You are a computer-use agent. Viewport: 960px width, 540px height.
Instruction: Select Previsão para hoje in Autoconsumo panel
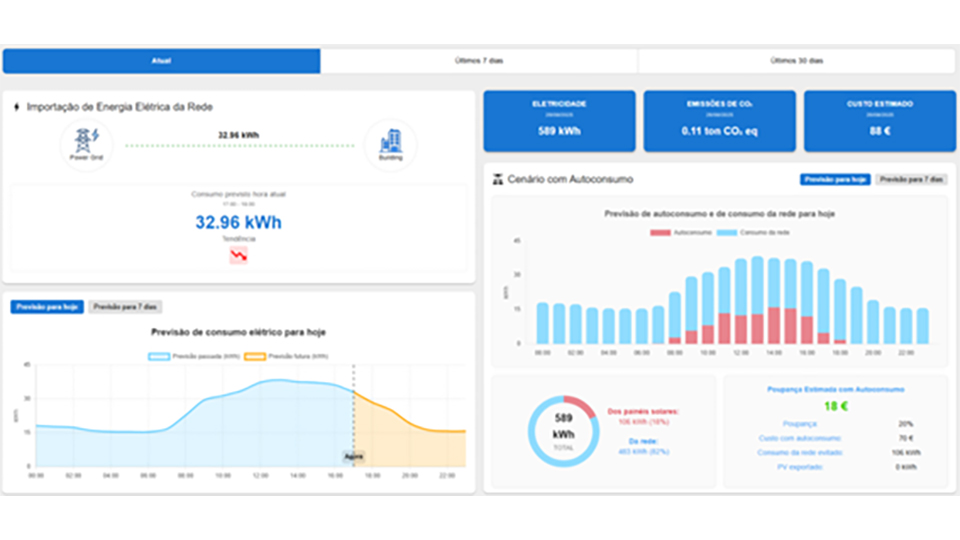(835, 179)
